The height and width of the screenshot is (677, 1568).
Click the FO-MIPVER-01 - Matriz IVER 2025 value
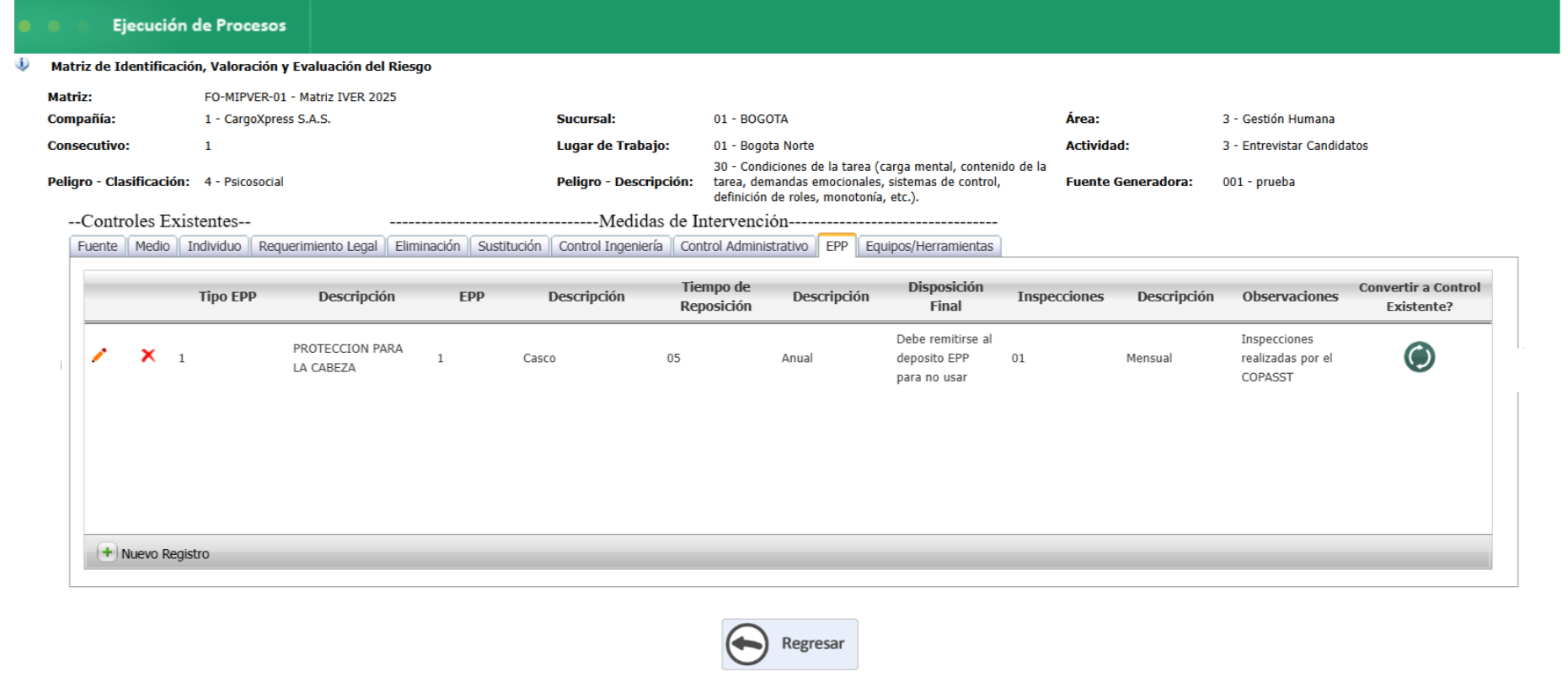click(x=300, y=97)
